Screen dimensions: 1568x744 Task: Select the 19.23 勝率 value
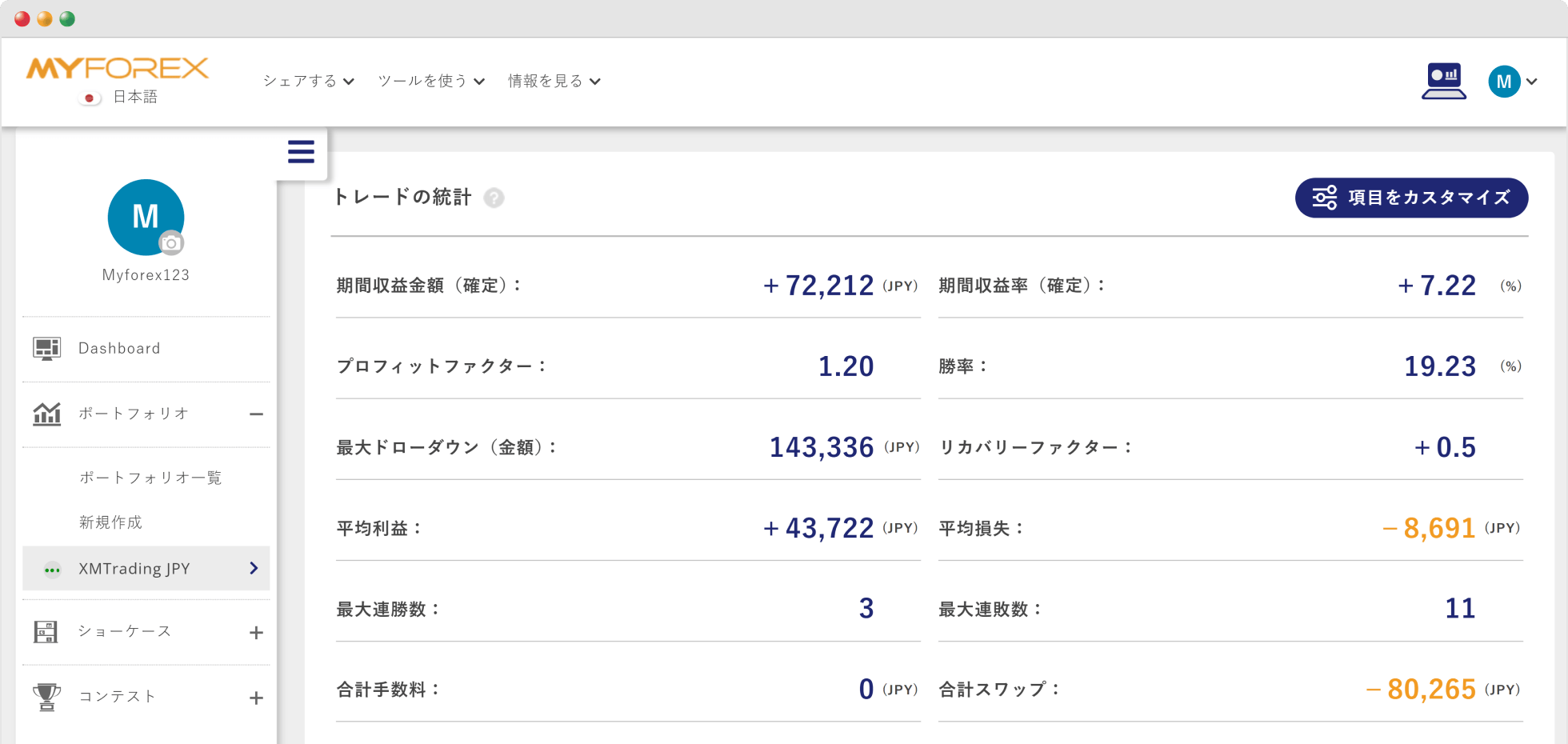(x=1440, y=366)
